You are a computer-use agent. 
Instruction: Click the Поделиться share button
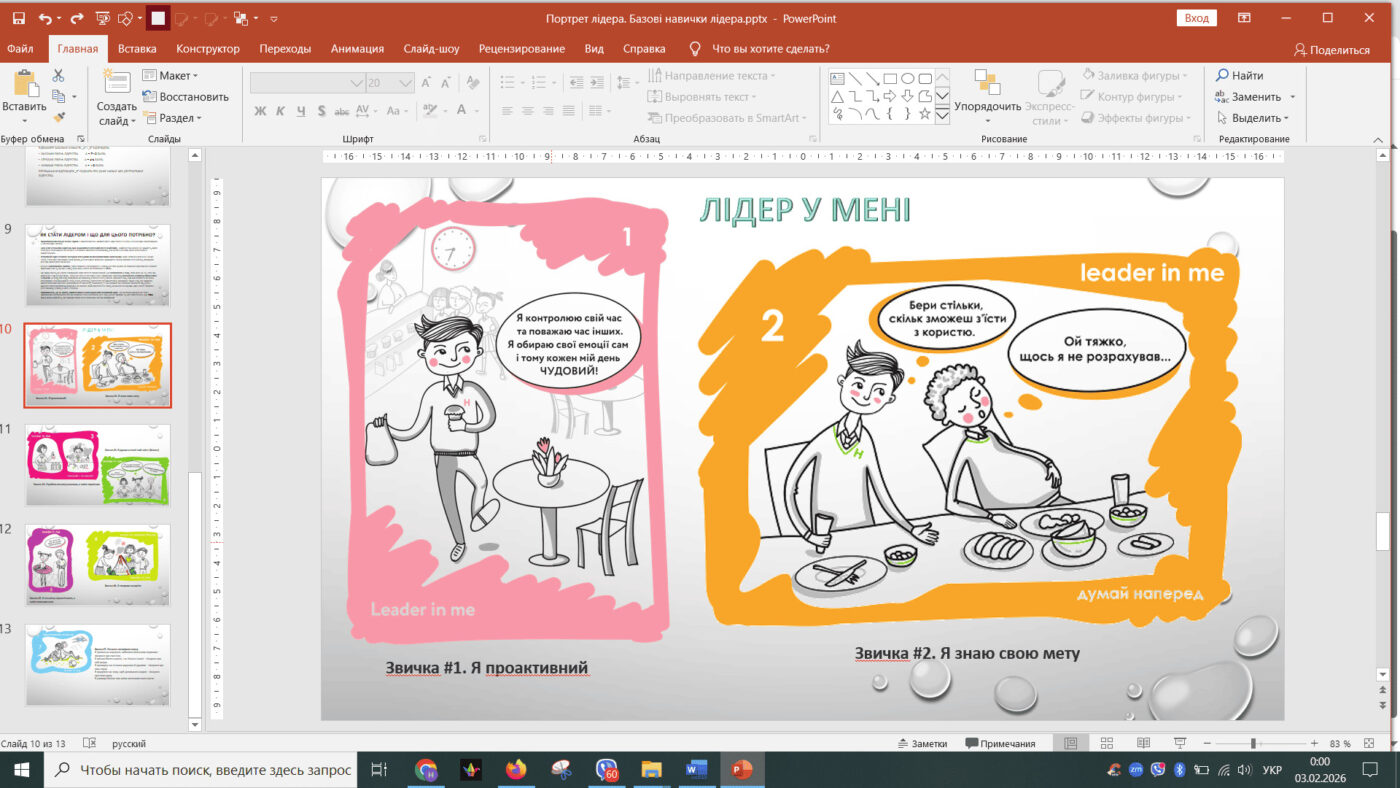coord(1331,50)
